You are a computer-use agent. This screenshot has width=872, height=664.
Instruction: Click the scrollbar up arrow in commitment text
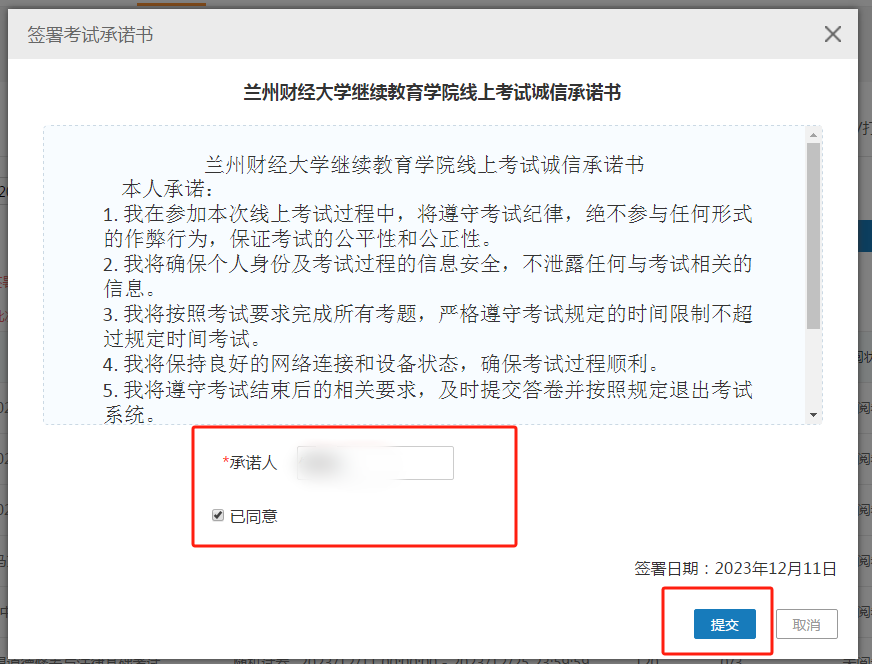click(814, 135)
